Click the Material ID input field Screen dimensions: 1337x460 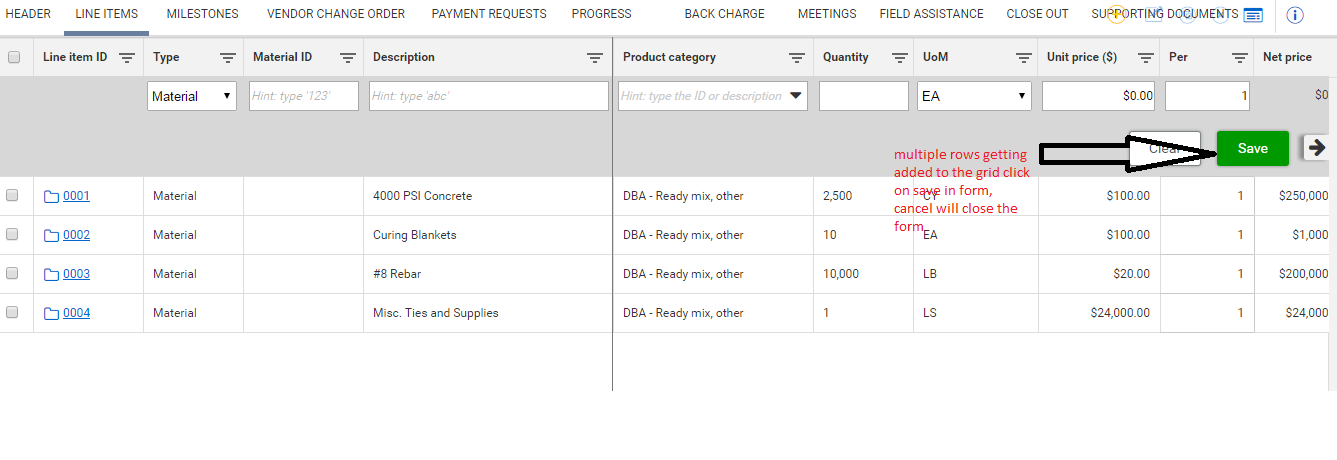coord(304,97)
